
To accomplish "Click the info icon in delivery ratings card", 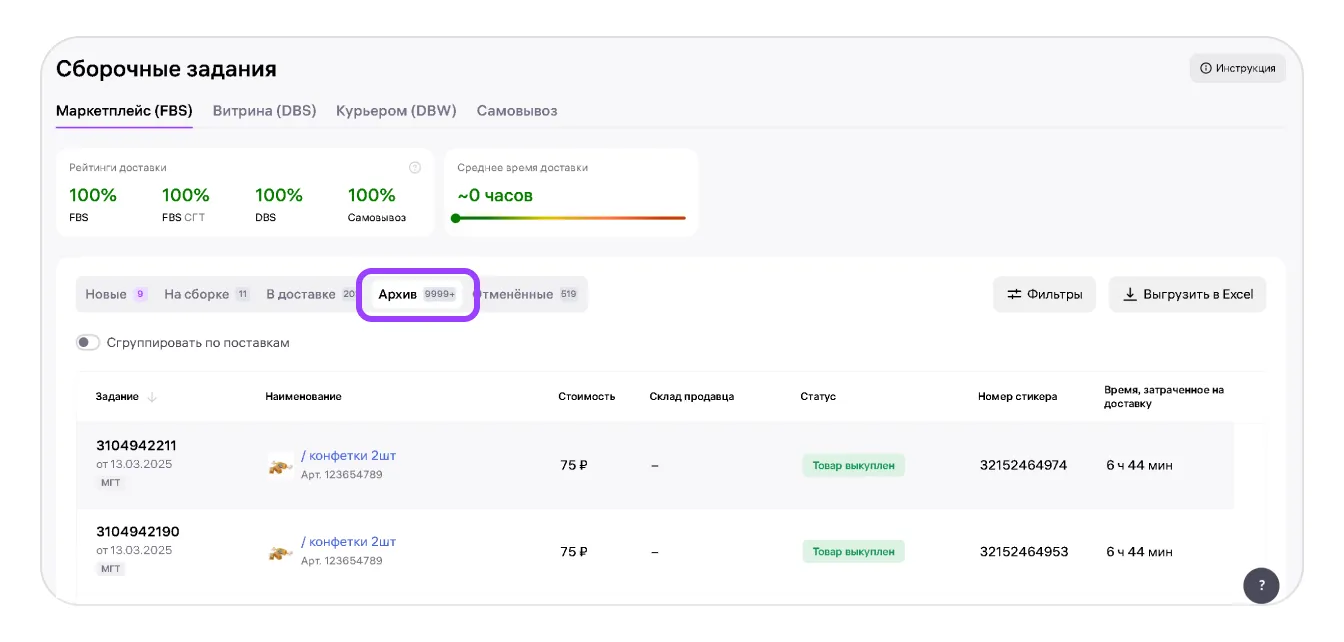I will tap(415, 168).
